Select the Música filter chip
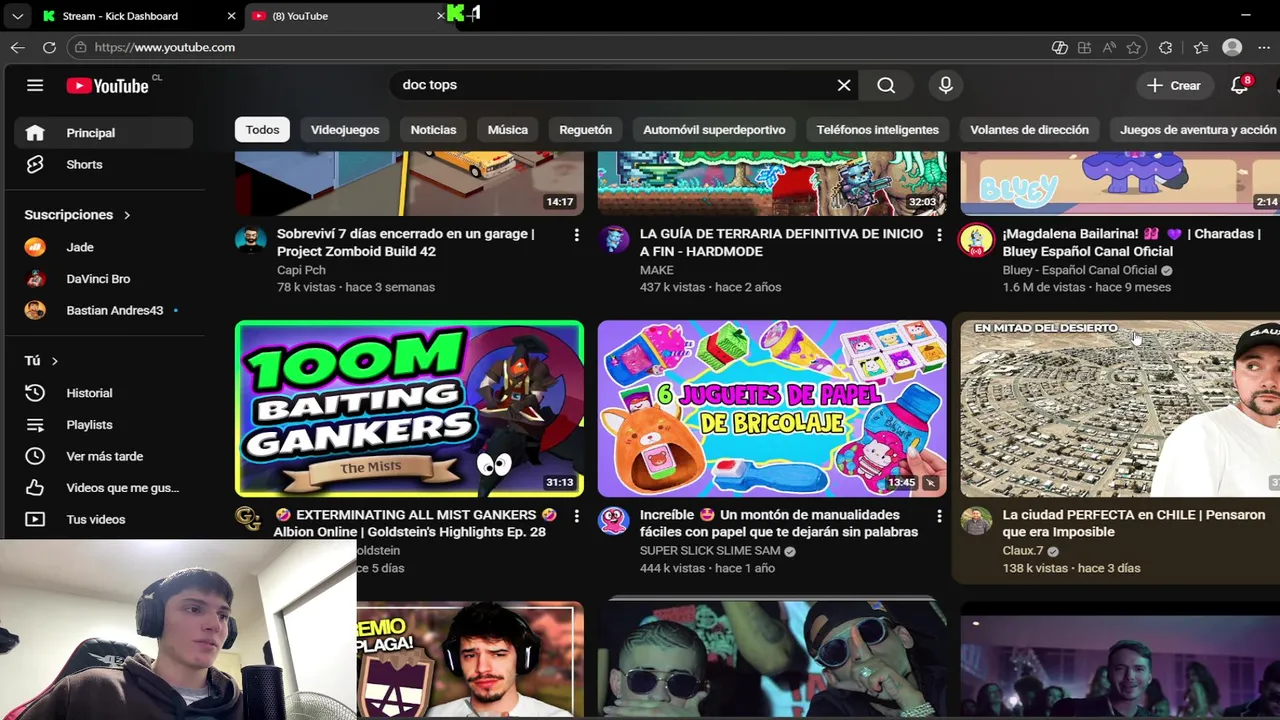The height and width of the screenshot is (720, 1280). [x=508, y=130]
